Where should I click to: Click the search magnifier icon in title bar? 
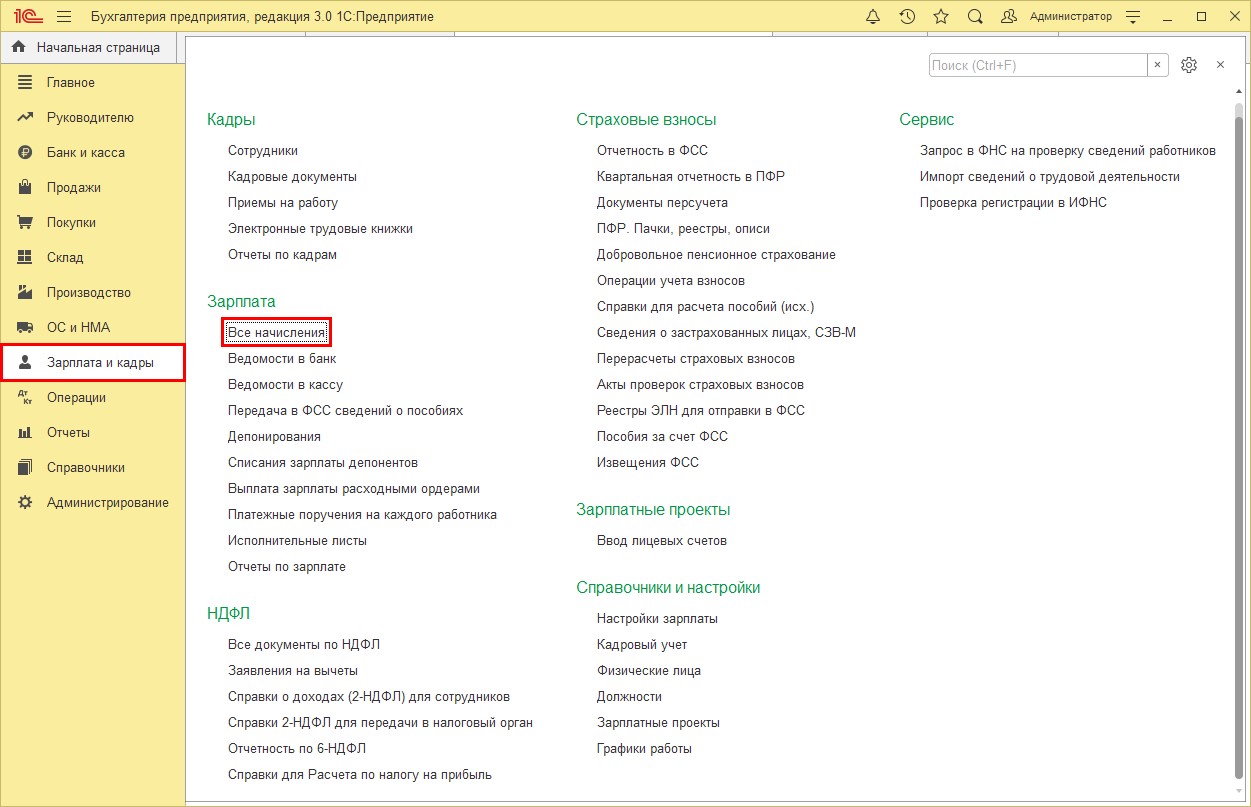point(975,17)
